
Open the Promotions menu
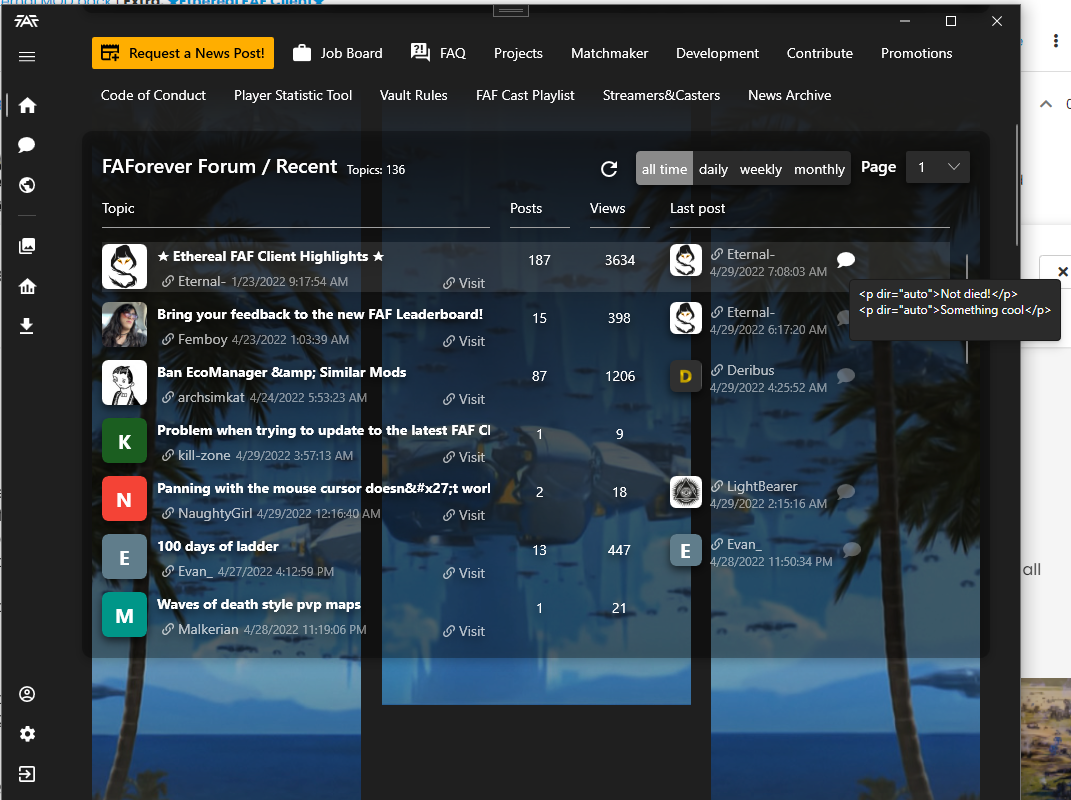point(916,53)
